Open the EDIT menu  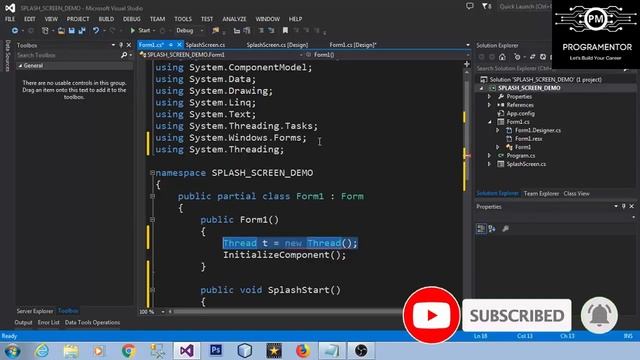tap(29, 19)
